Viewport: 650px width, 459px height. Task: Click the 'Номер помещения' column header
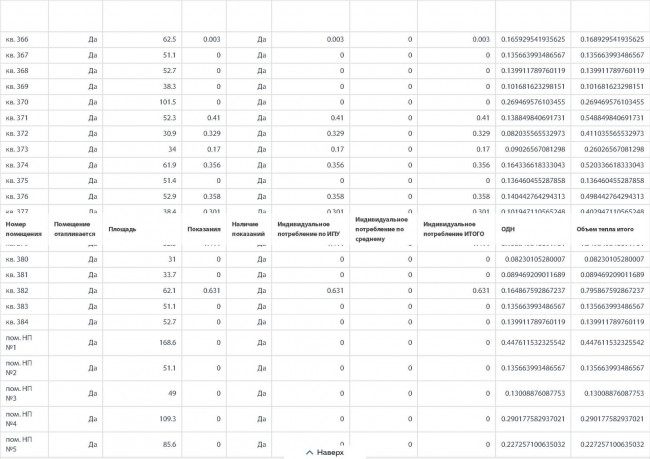(24, 229)
